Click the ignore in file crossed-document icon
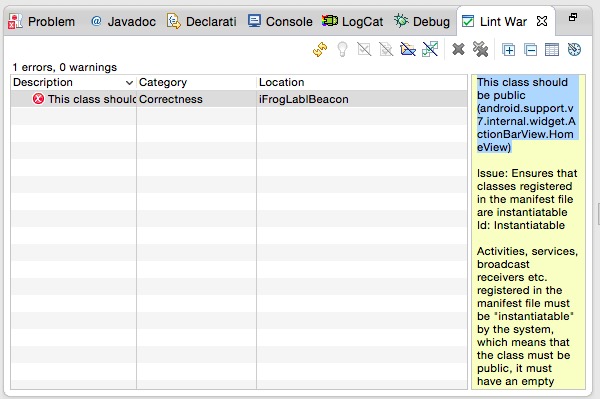Image resolution: width=600 pixels, height=399 pixels. coord(386,49)
